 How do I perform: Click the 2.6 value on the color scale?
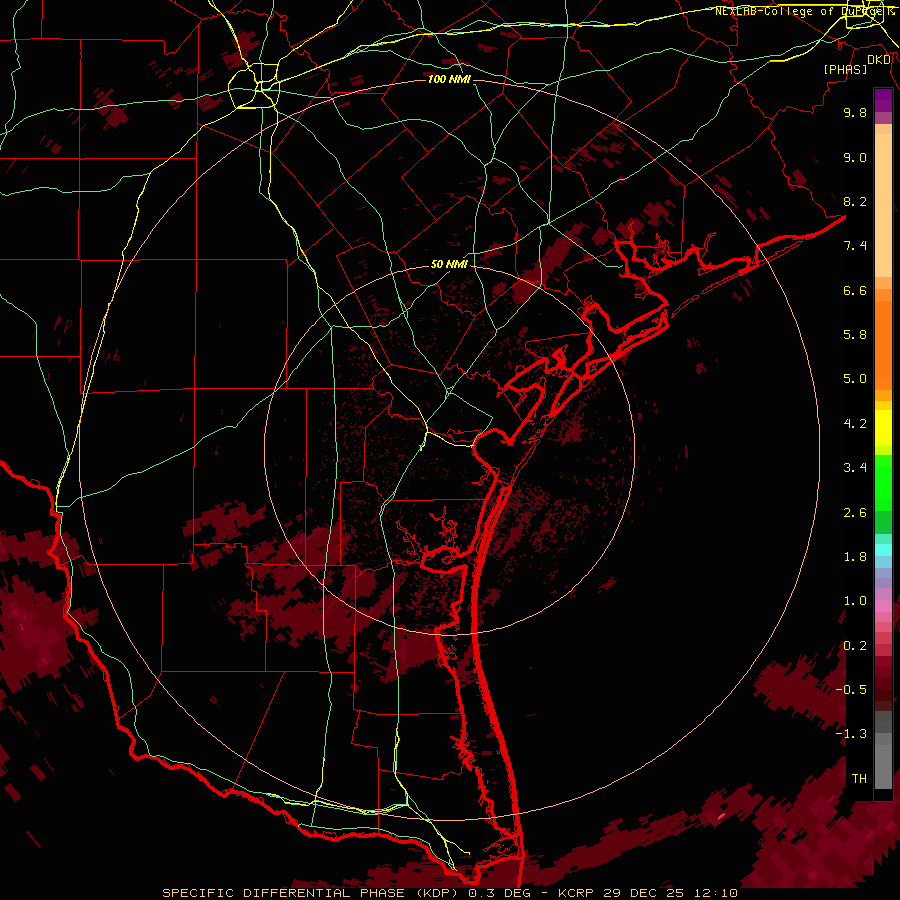click(x=855, y=513)
